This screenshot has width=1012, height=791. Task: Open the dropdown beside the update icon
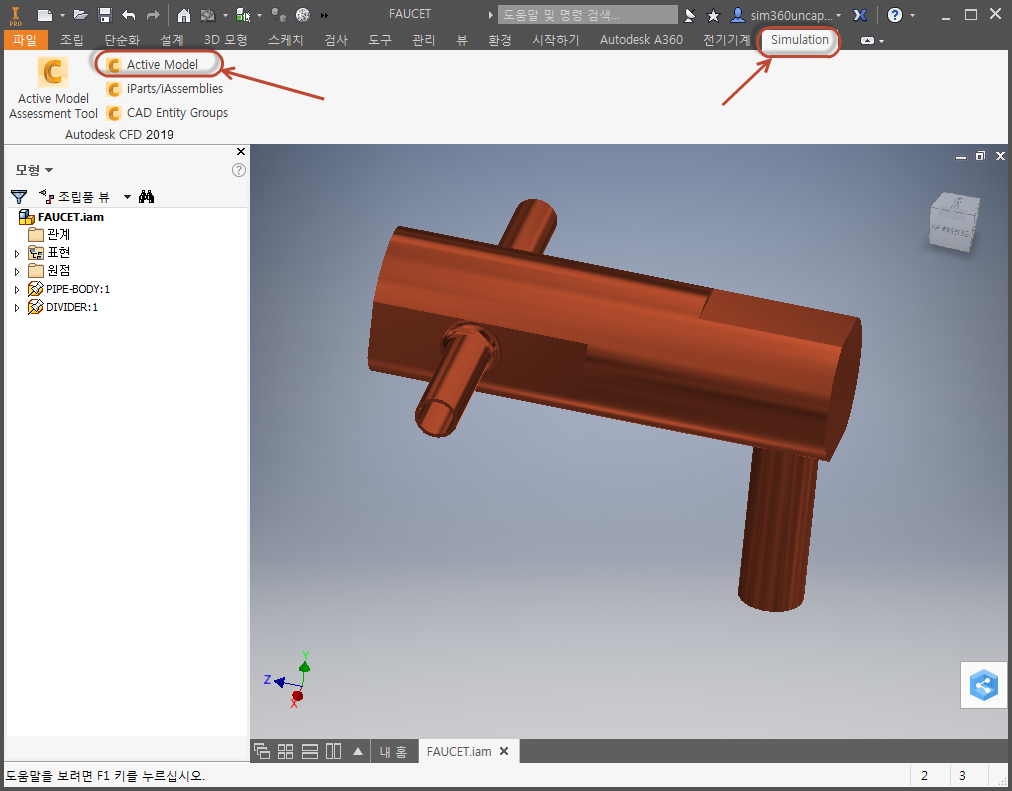tap(225, 15)
